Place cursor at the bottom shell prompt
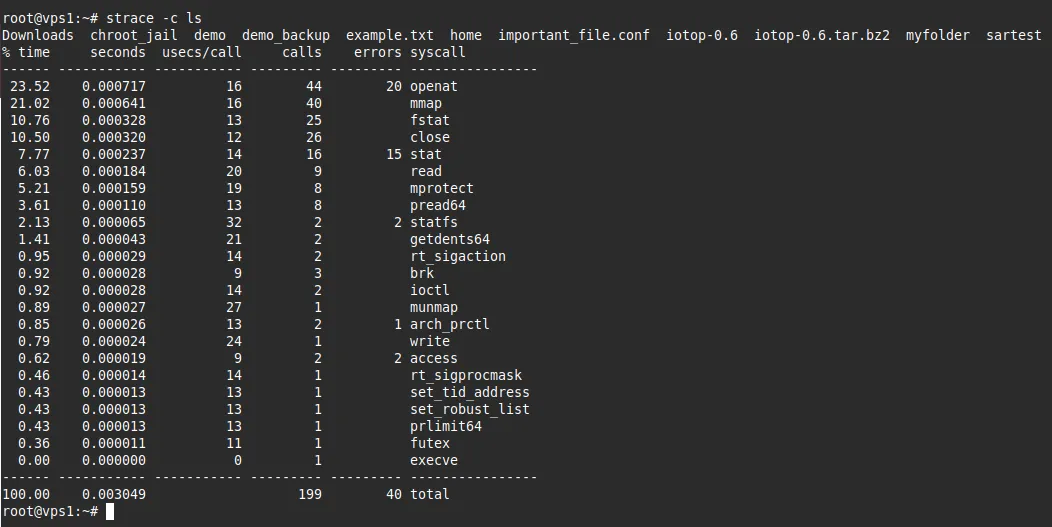The height and width of the screenshot is (527, 1052). pyautogui.click(x=110, y=511)
